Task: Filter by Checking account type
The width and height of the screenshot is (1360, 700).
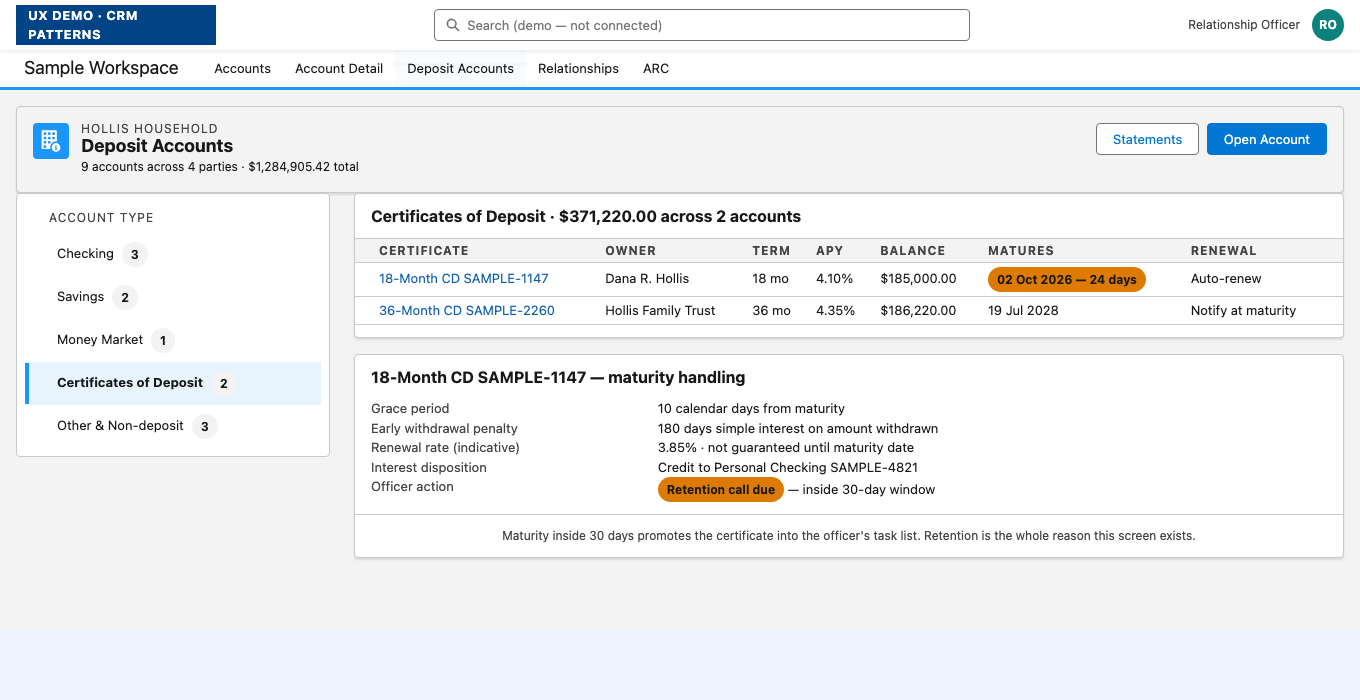Action: [x=173, y=254]
